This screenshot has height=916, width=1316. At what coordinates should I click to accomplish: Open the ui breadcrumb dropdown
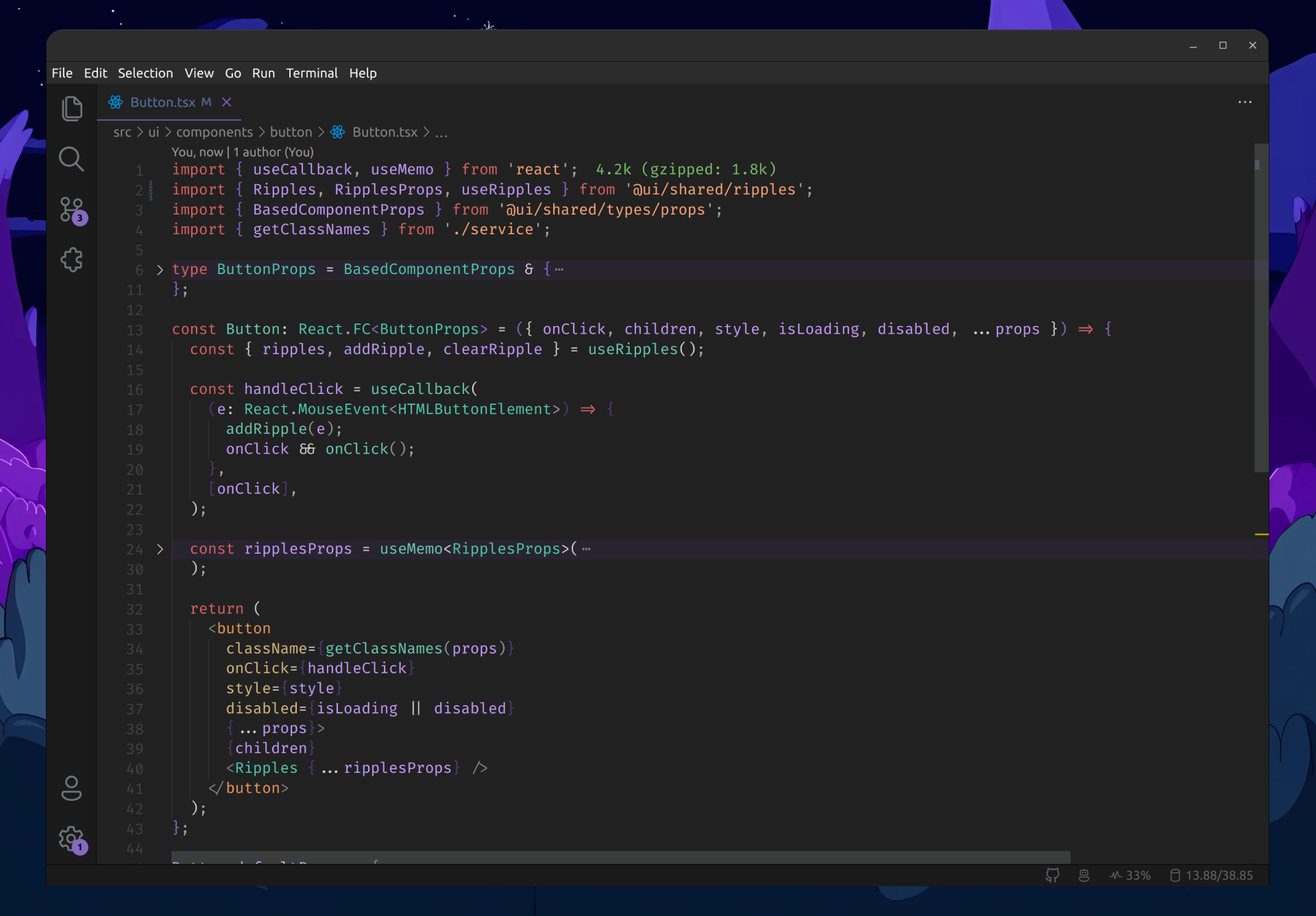tap(154, 132)
